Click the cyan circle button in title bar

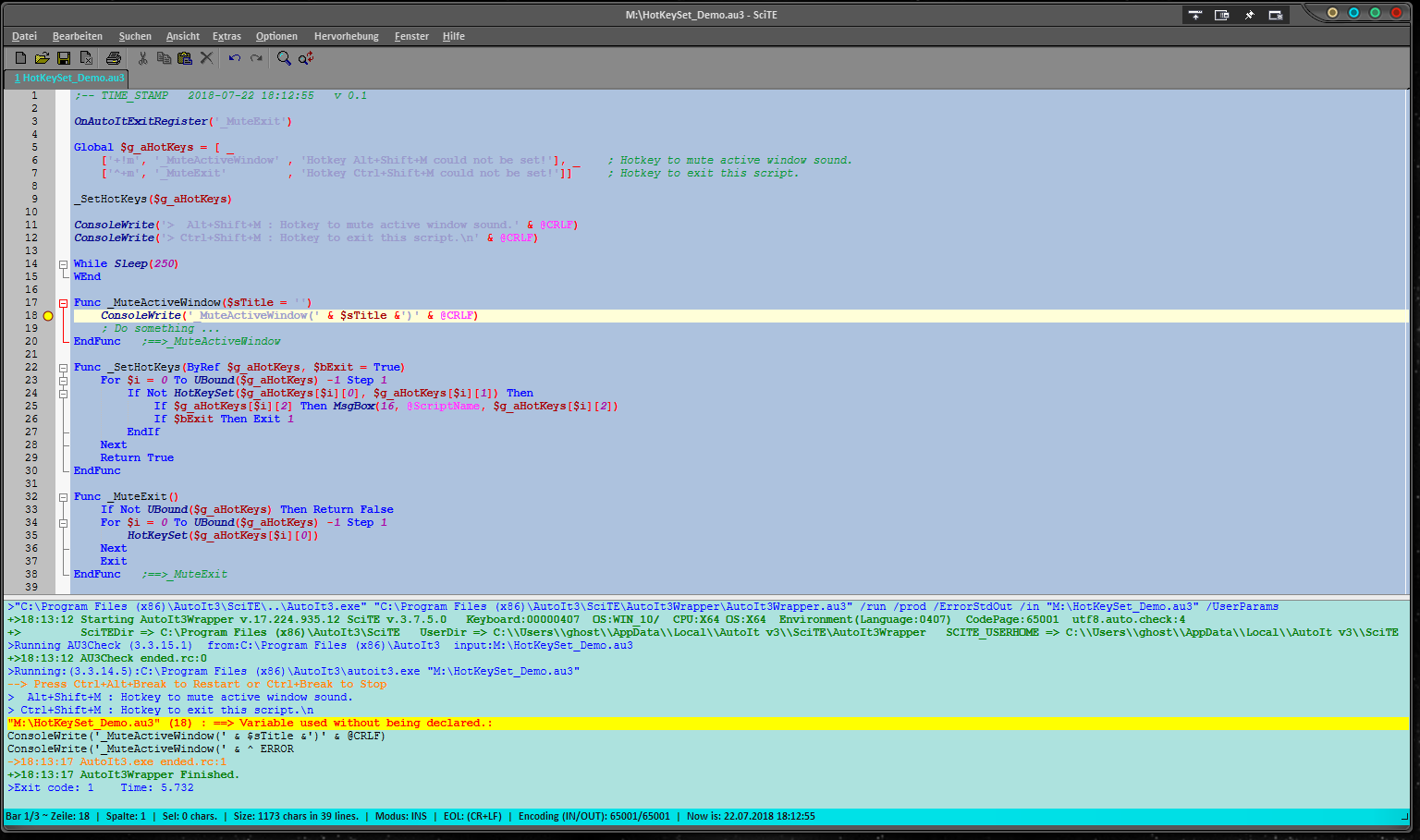pyautogui.click(x=1353, y=13)
